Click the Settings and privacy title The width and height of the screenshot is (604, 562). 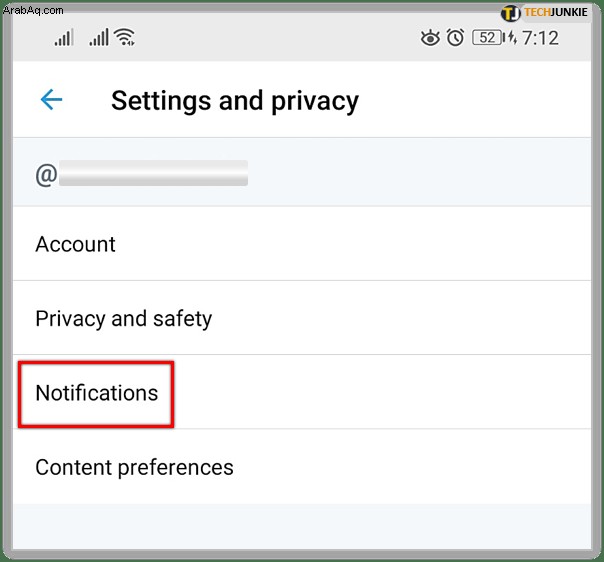click(235, 101)
